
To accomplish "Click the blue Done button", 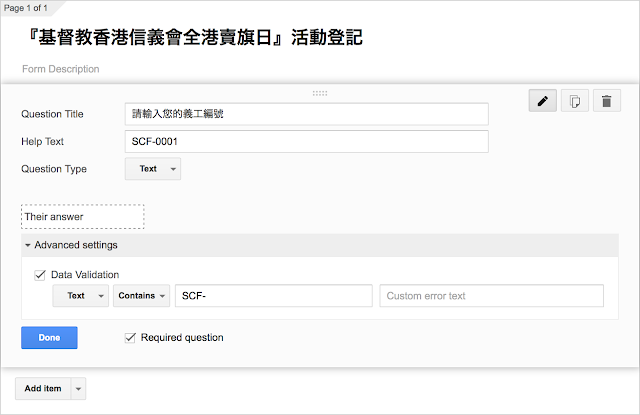I will (49, 337).
